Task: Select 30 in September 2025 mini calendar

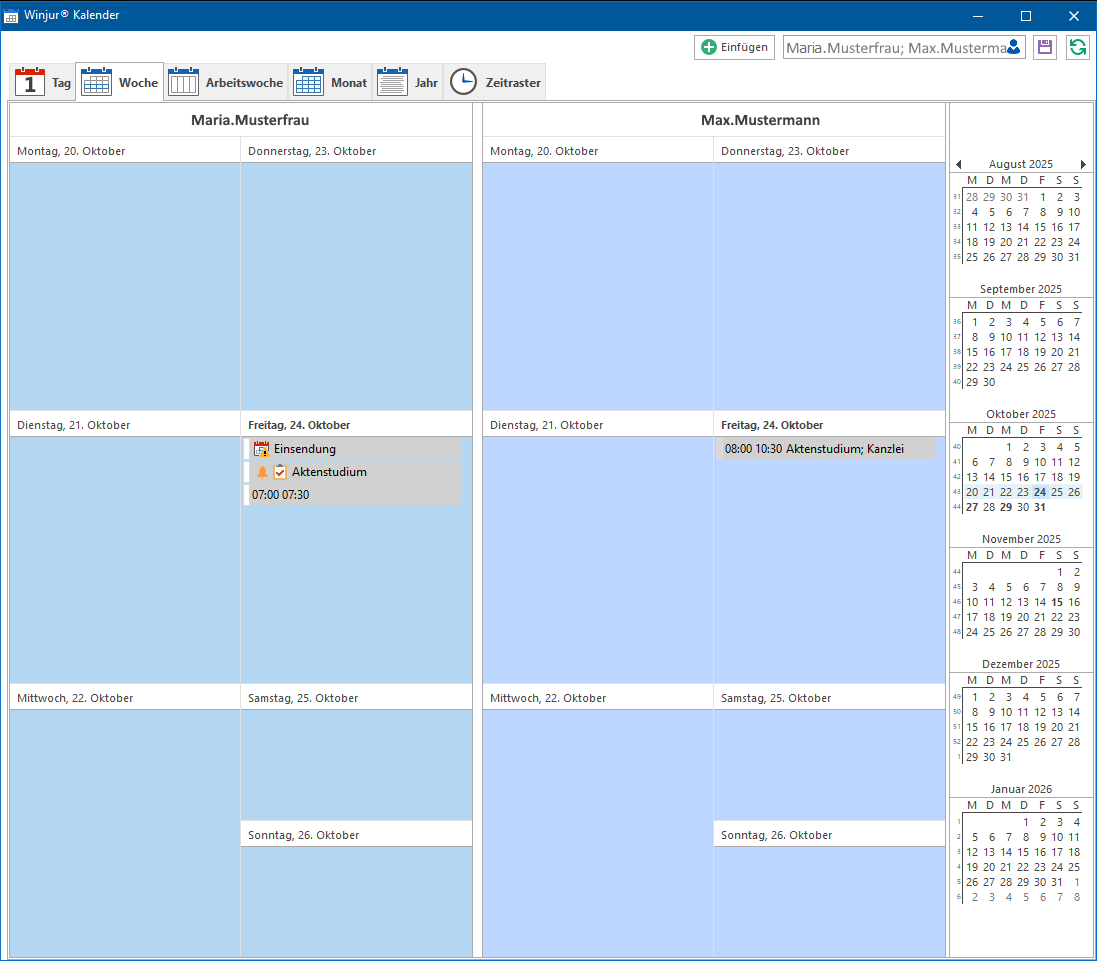Action: pos(989,383)
